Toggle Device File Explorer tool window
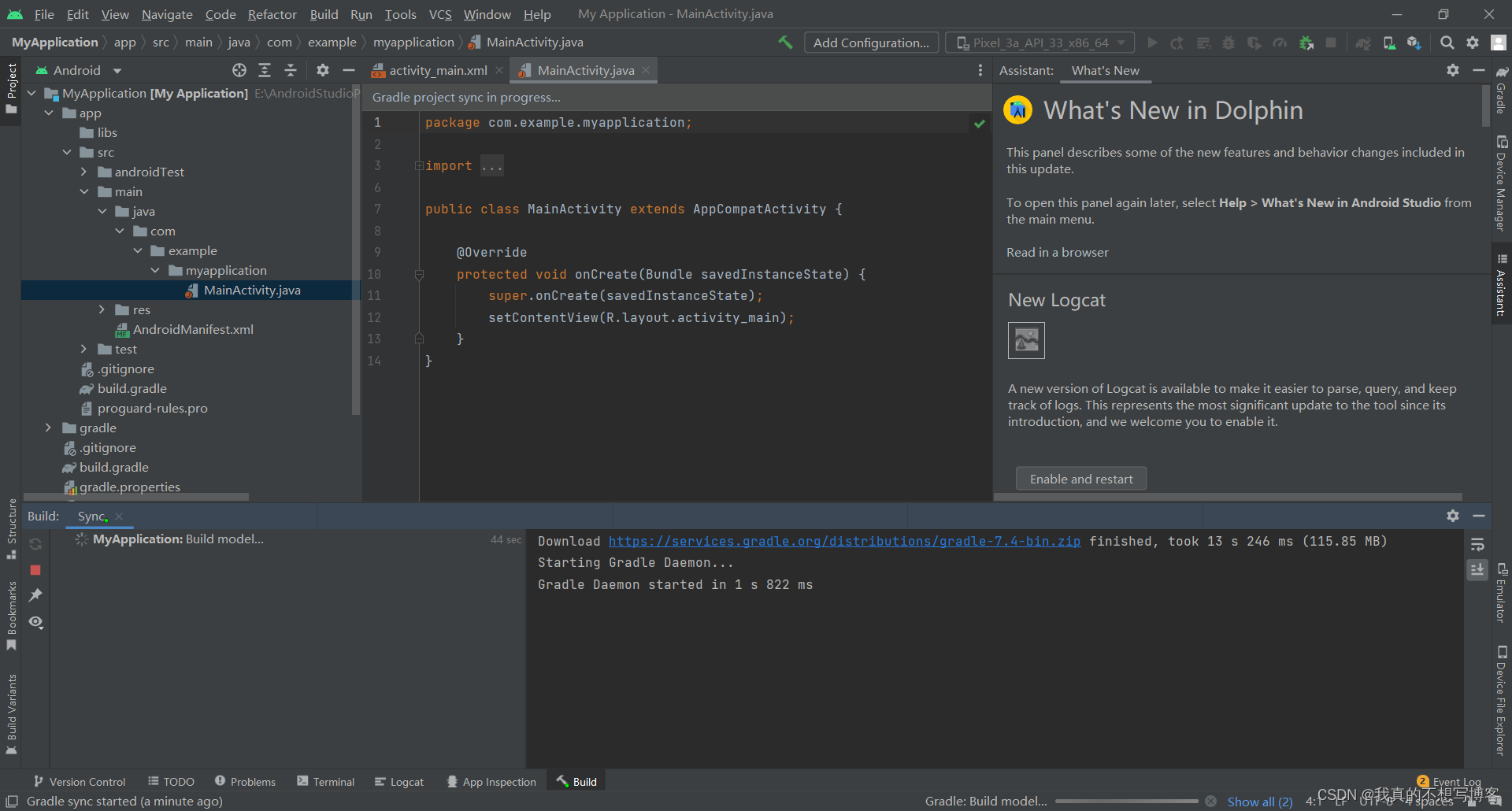 point(1501,701)
